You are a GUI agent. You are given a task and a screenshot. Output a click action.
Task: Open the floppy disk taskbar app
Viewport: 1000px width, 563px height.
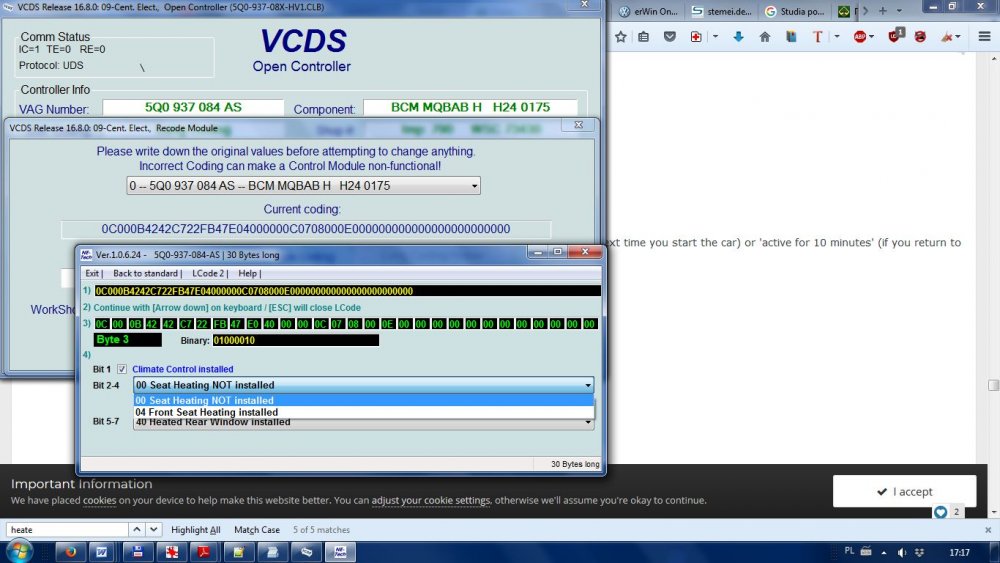coord(137,552)
